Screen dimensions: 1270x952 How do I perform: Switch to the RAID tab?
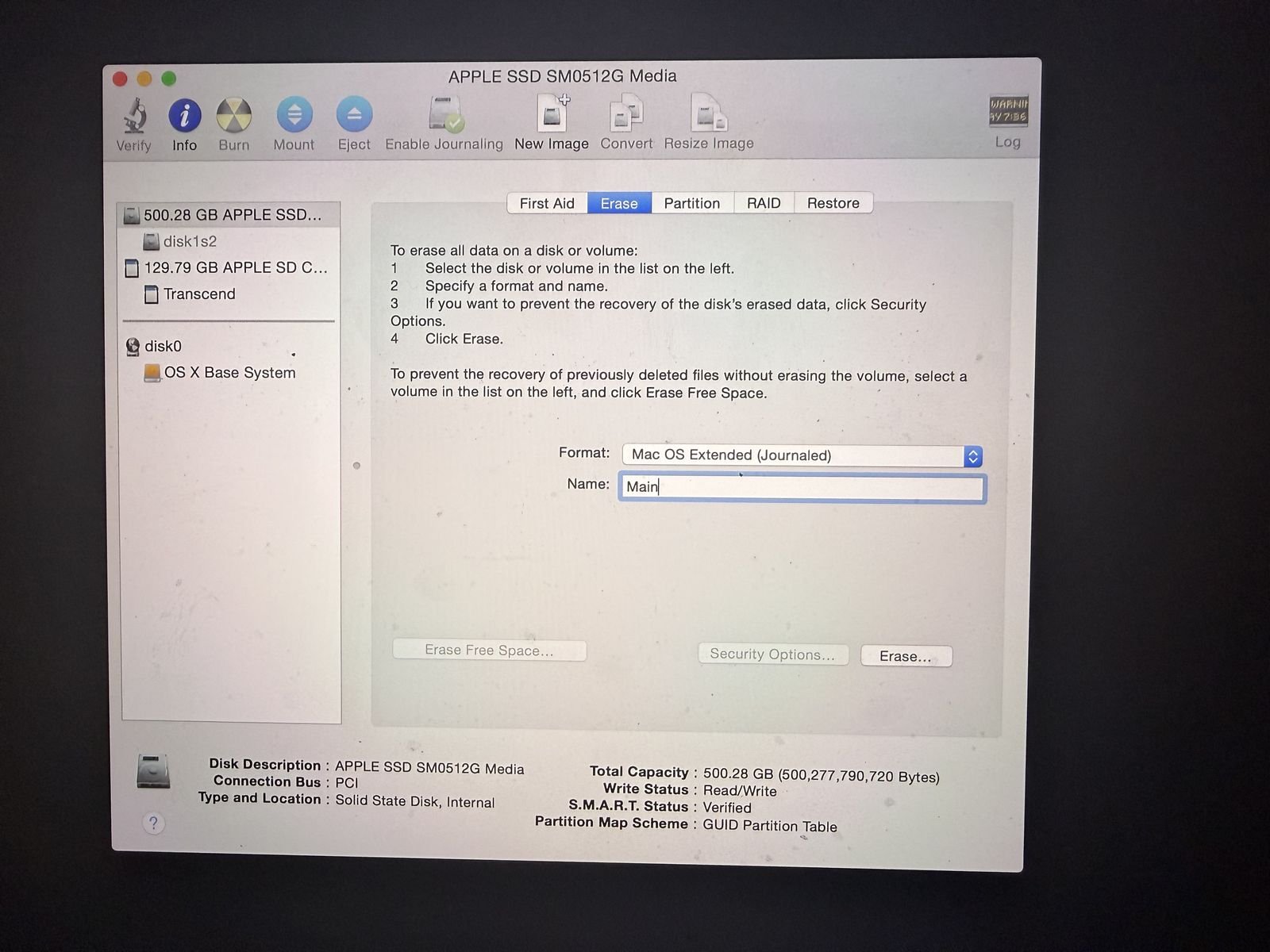coord(764,203)
